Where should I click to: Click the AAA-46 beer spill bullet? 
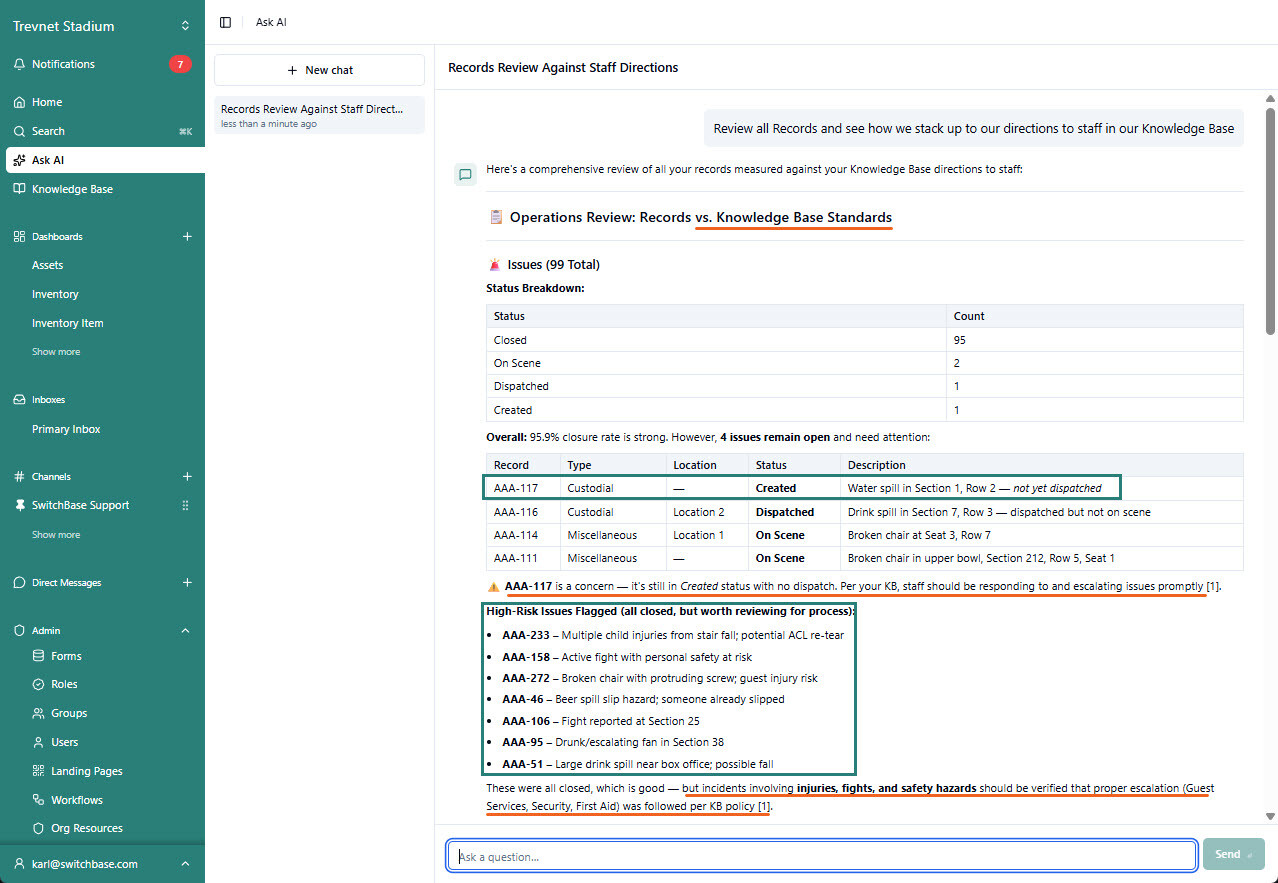click(x=643, y=699)
